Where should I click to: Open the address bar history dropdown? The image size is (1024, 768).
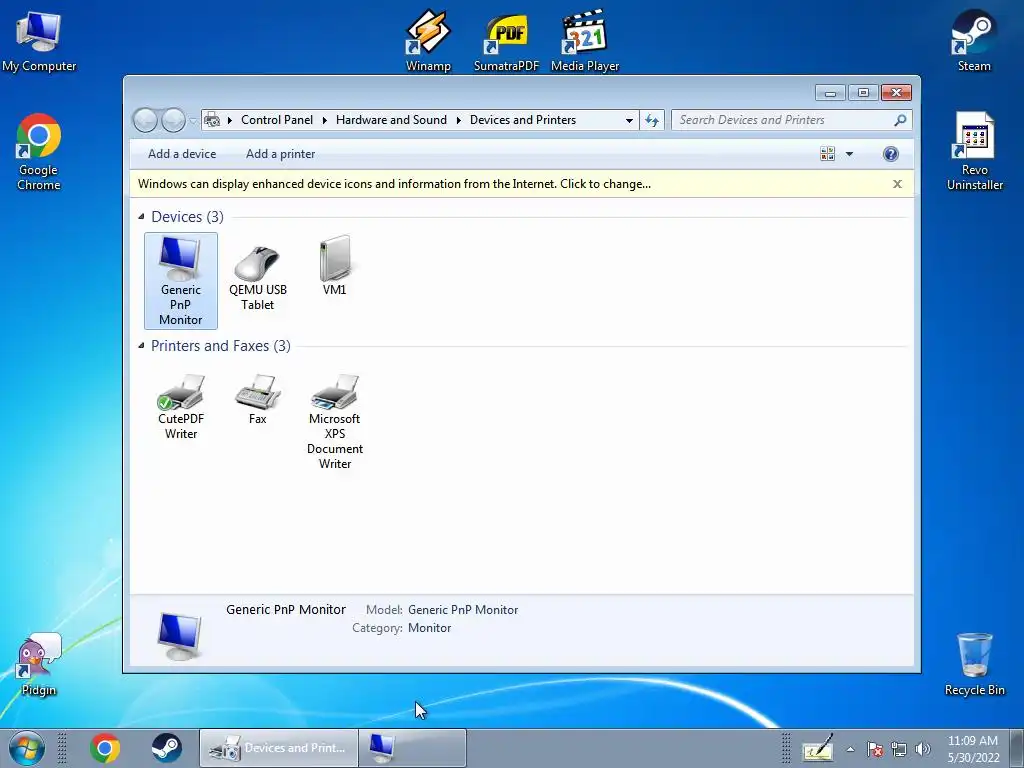[x=629, y=120]
